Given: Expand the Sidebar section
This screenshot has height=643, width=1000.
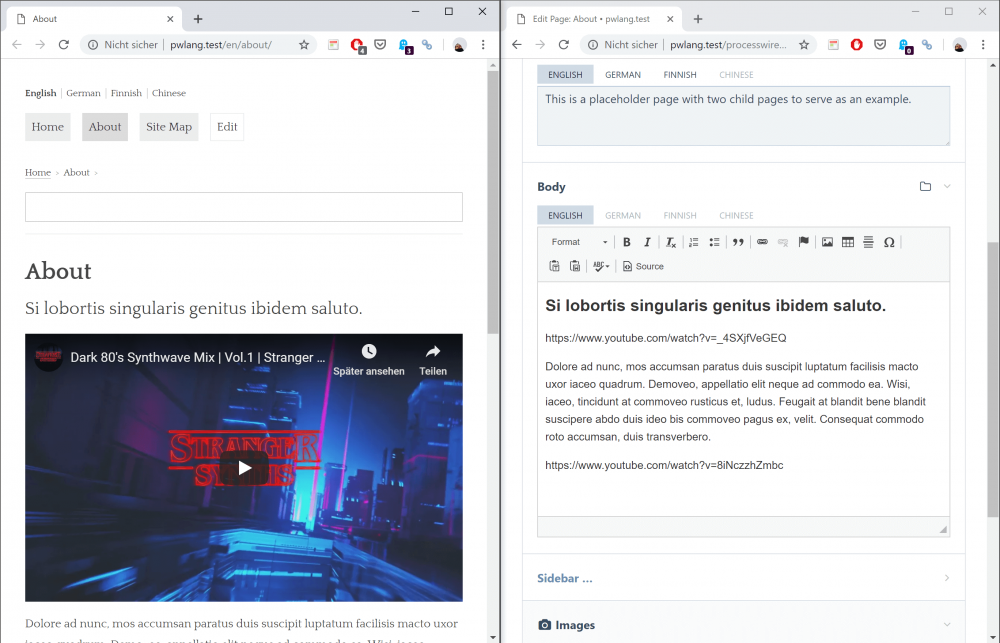Looking at the screenshot, I should click(x=946, y=578).
